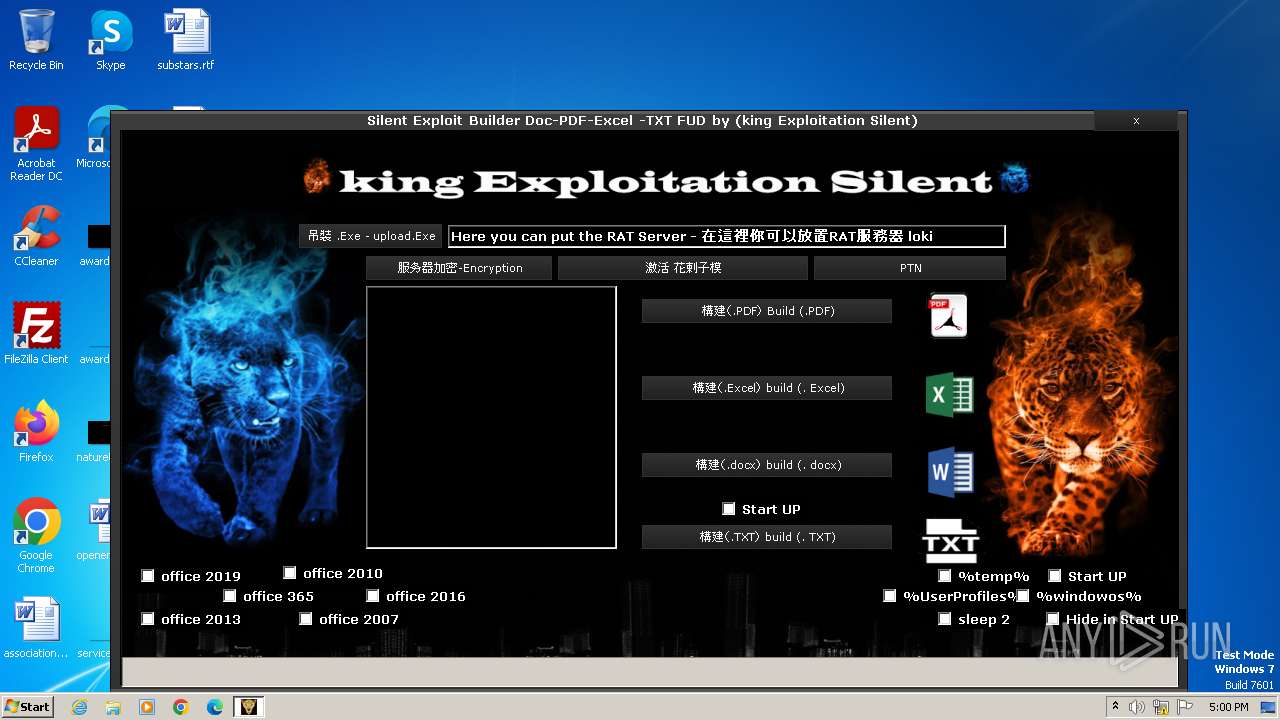Click the Word document icon
This screenshot has width=1280, height=720.
click(x=950, y=471)
